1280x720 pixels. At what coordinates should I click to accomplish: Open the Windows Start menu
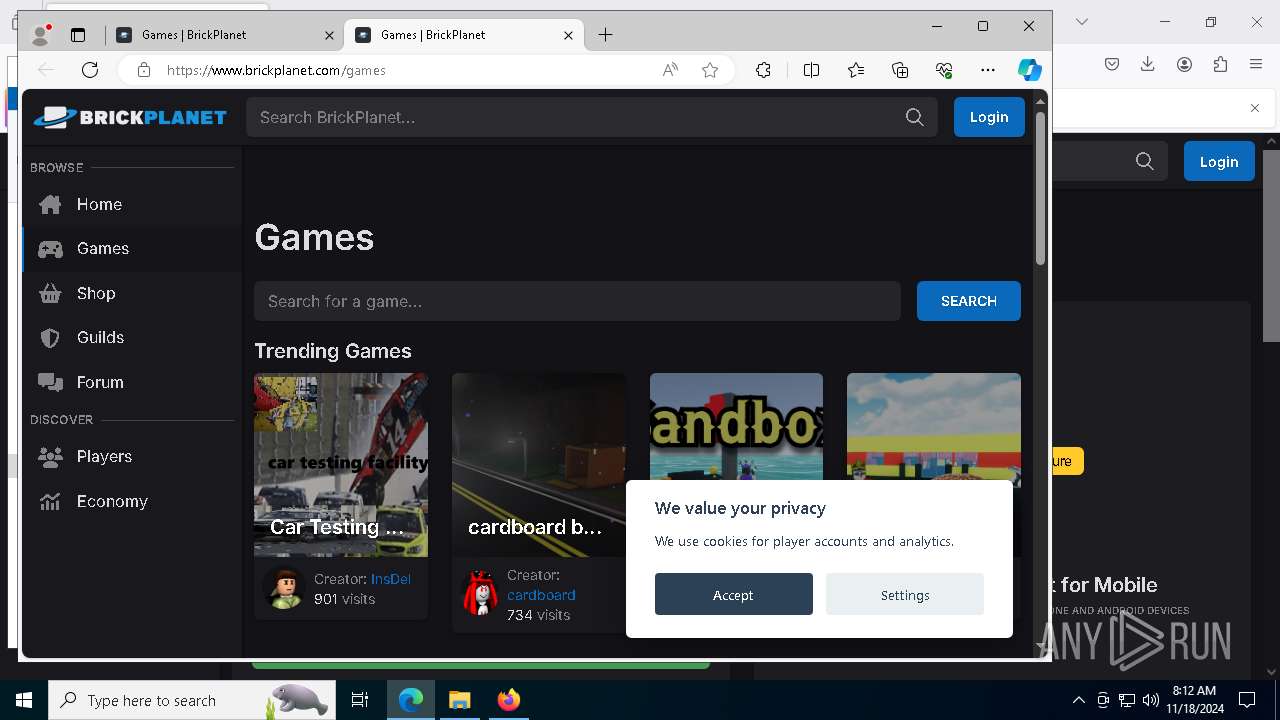point(24,700)
